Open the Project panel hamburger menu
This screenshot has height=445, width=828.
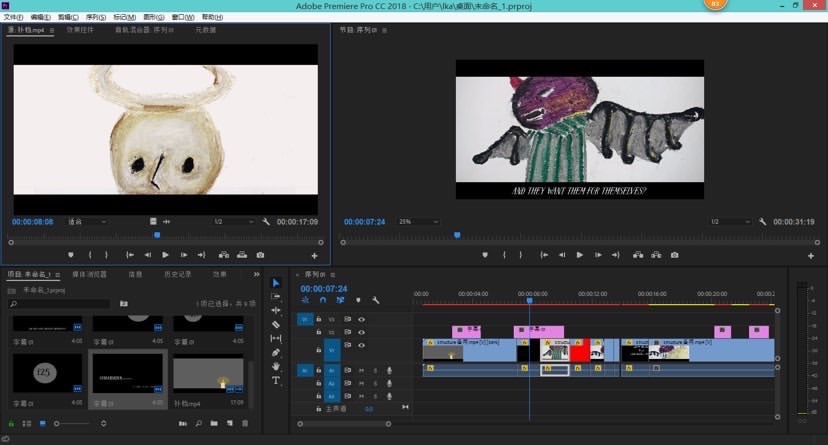[58, 275]
